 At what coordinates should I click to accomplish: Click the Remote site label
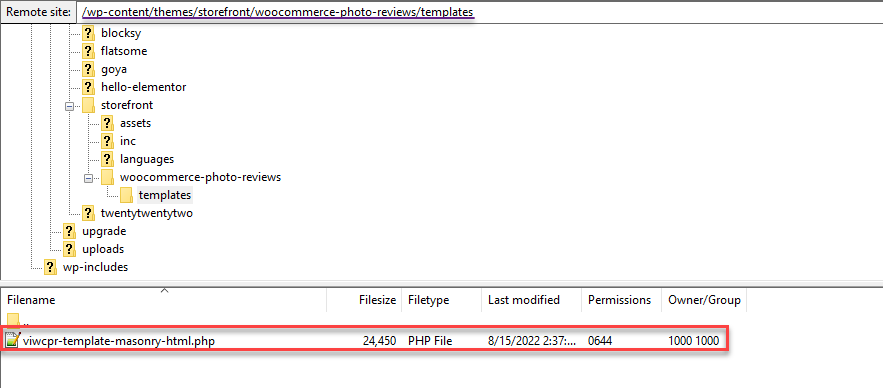(38, 12)
